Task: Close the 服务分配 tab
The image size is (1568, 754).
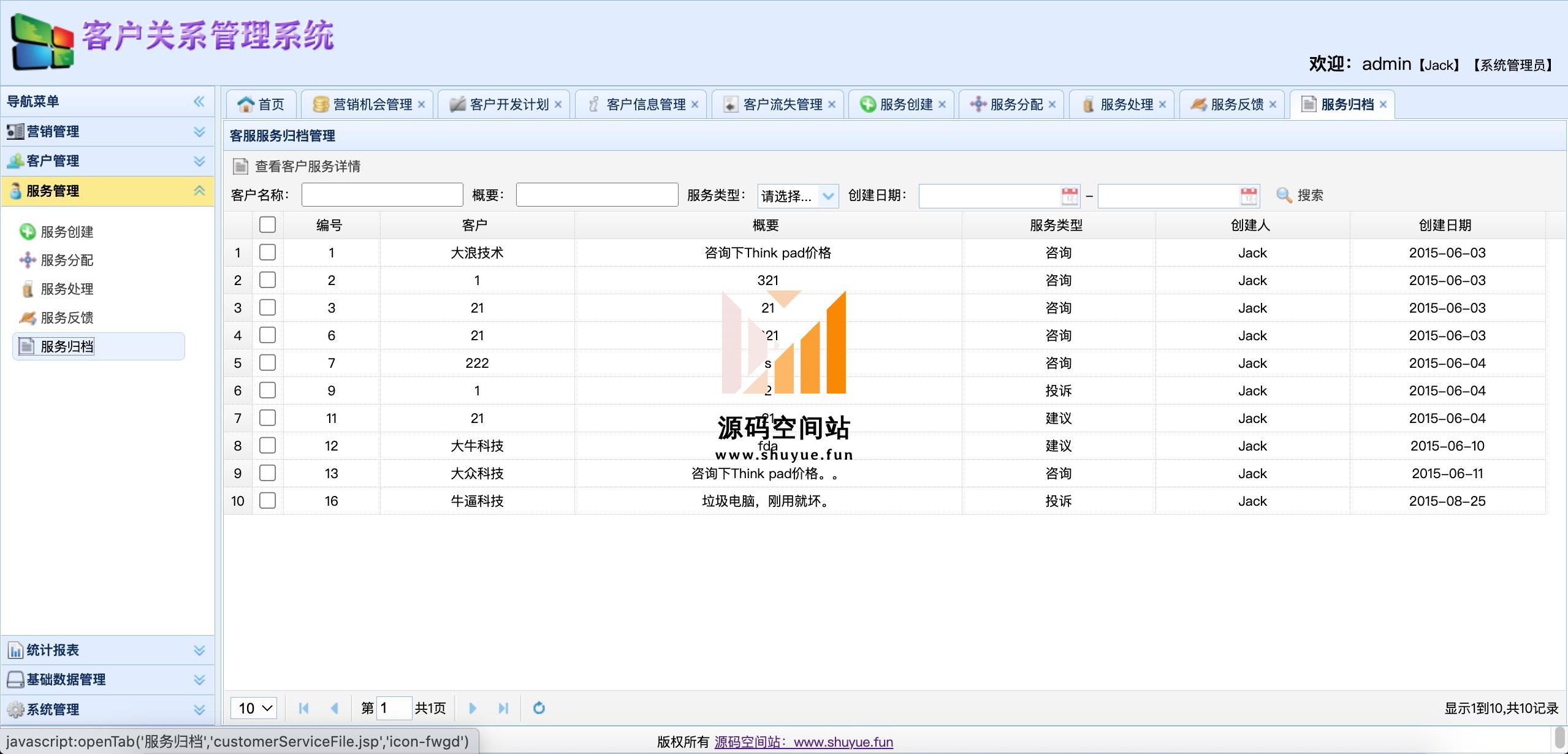Action: (1052, 104)
